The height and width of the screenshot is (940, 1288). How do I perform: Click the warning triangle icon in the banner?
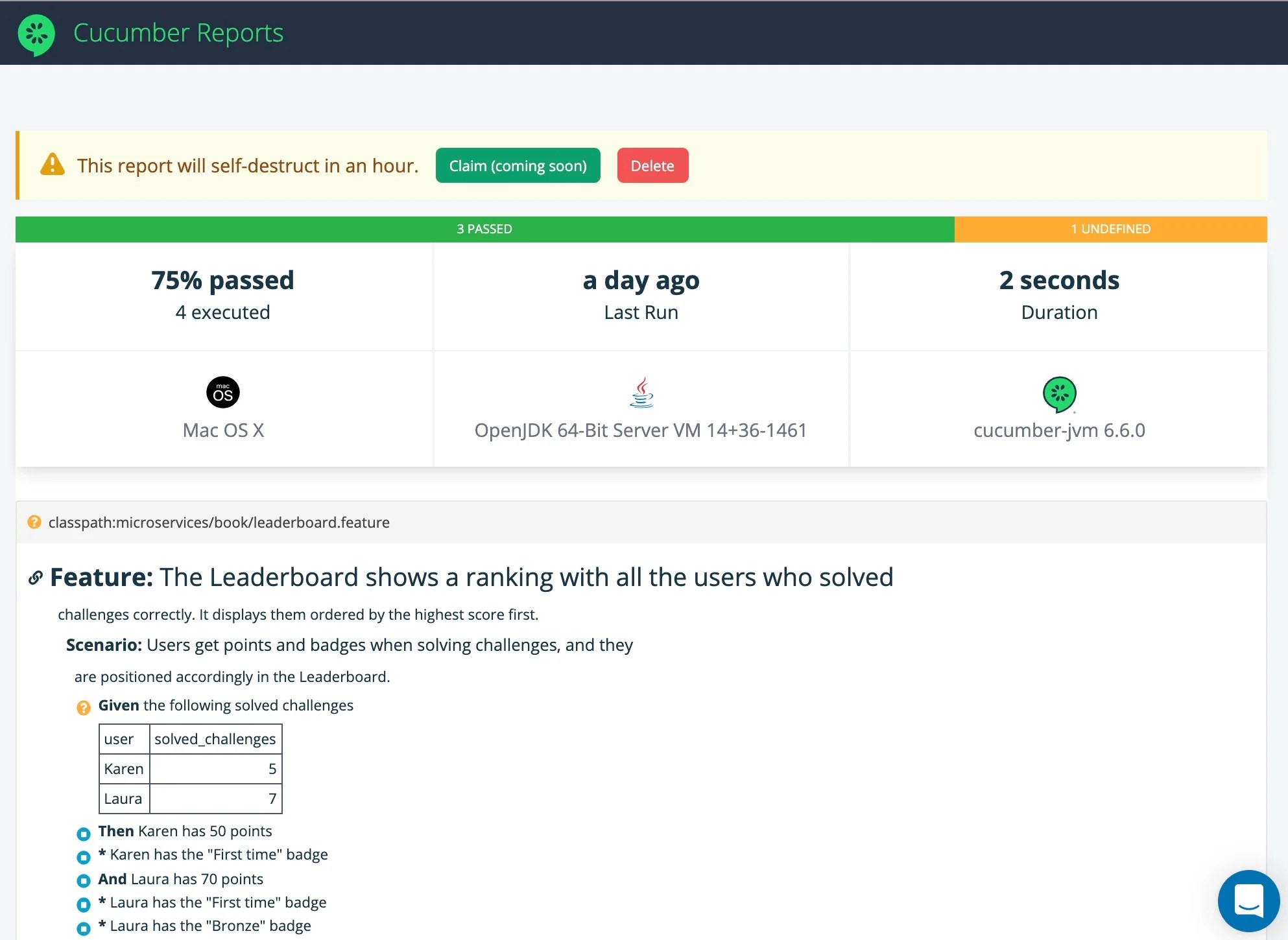(53, 165)
